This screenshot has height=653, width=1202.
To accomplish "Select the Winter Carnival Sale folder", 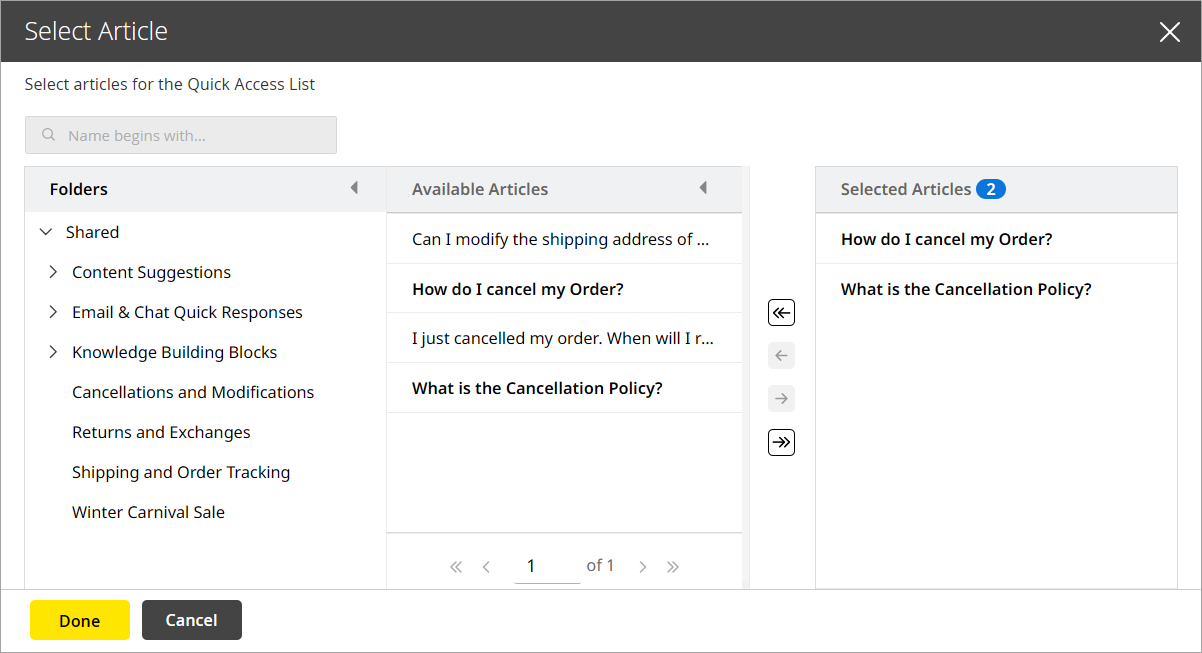I will (148, 511).
